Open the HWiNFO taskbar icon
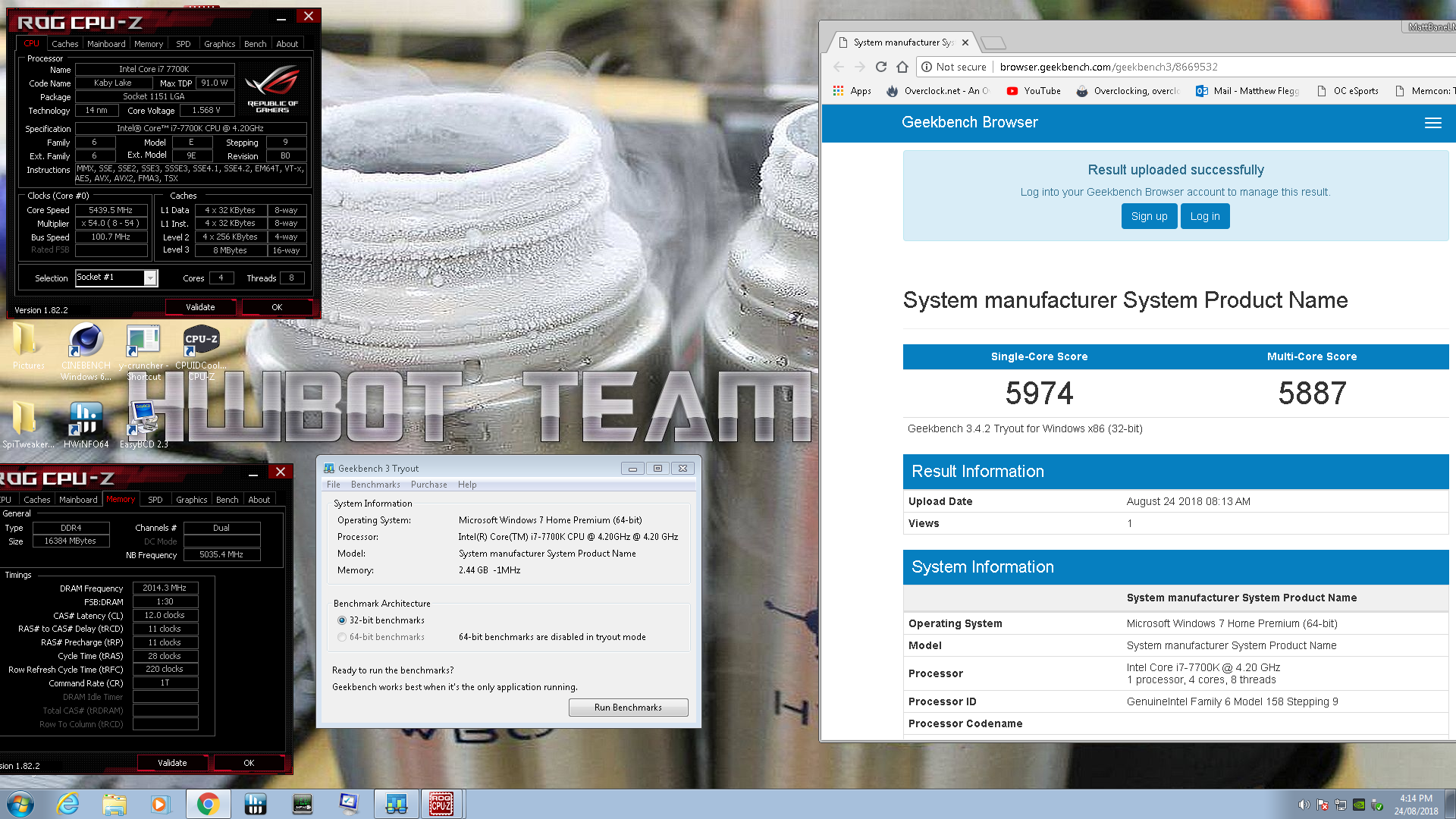Screen dimensions: 1456x819 click(x=256, y=804)
